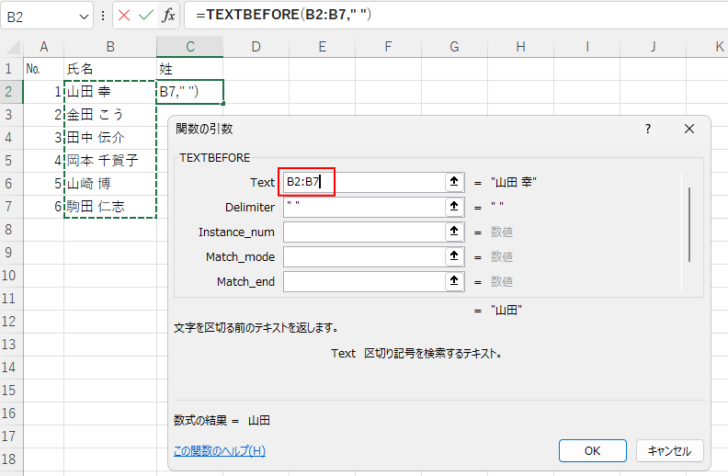Screen dimensions: 728x476
Task: Collapse dialog using Text field range icon
Action: coord(454,182)
